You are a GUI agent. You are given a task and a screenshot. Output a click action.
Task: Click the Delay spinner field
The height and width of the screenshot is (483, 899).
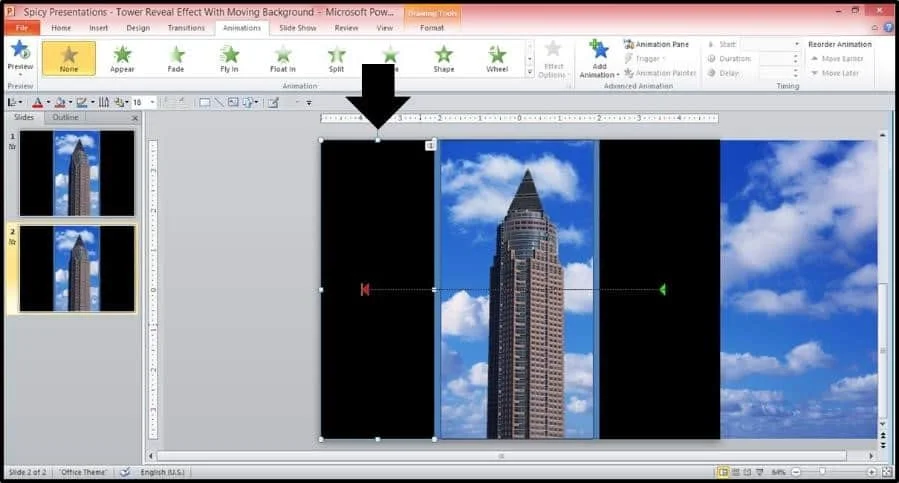click(x=779, y=73)
